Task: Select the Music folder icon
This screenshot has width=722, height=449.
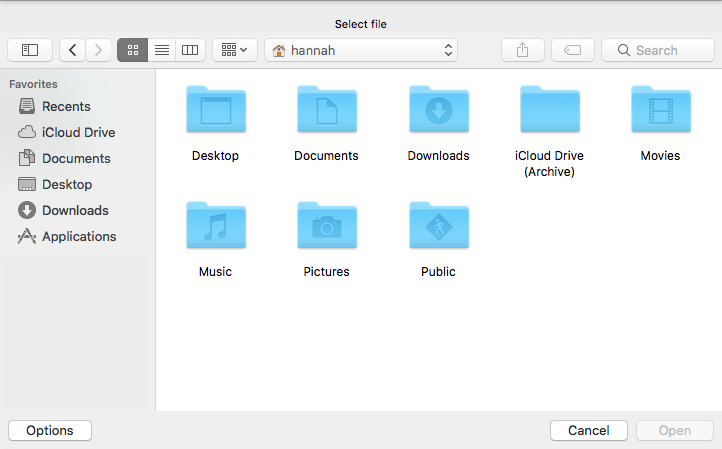Action: (x=215, y=226)
